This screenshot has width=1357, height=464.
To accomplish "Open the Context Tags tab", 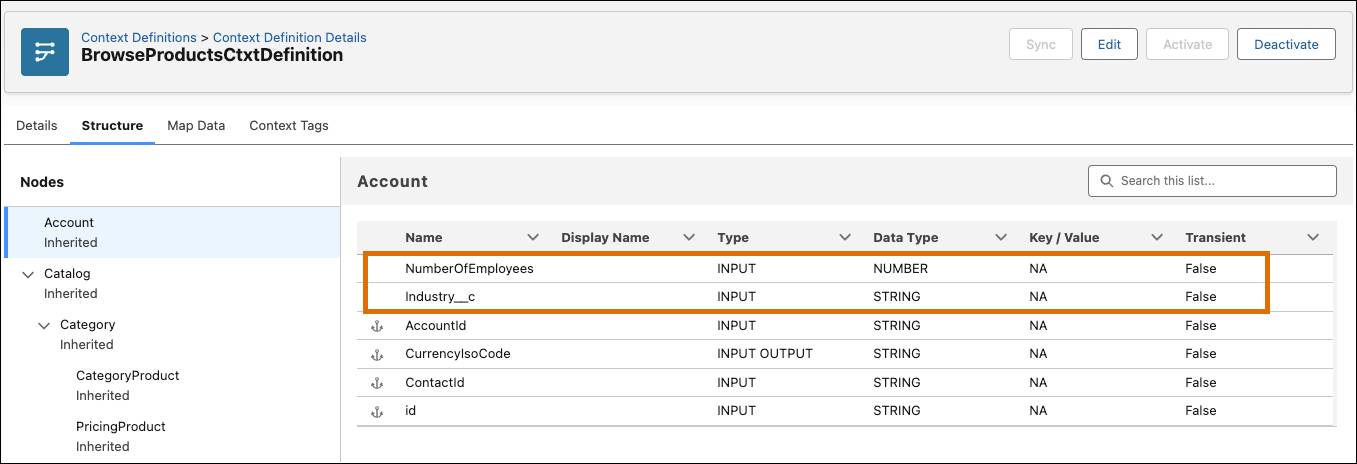I will (289, 126).
